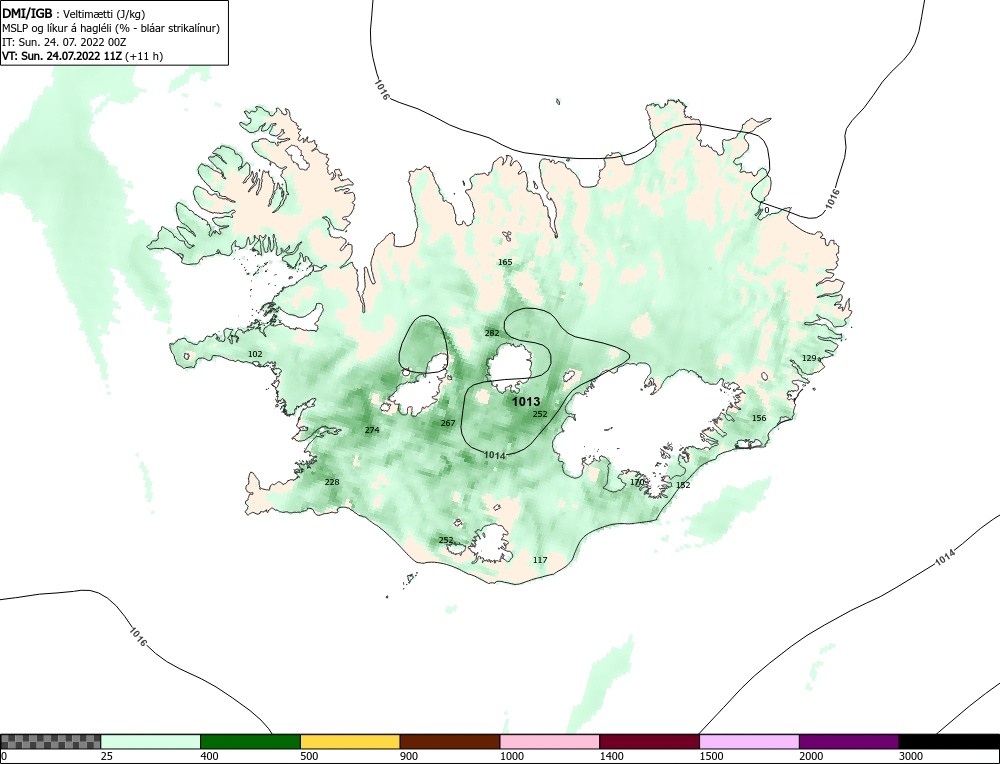Image resolution: width=1000 pixels, height=764 pixels.
Task: Click the maroon 1400–1500 legend swatch
Action: tap(649, 742)
